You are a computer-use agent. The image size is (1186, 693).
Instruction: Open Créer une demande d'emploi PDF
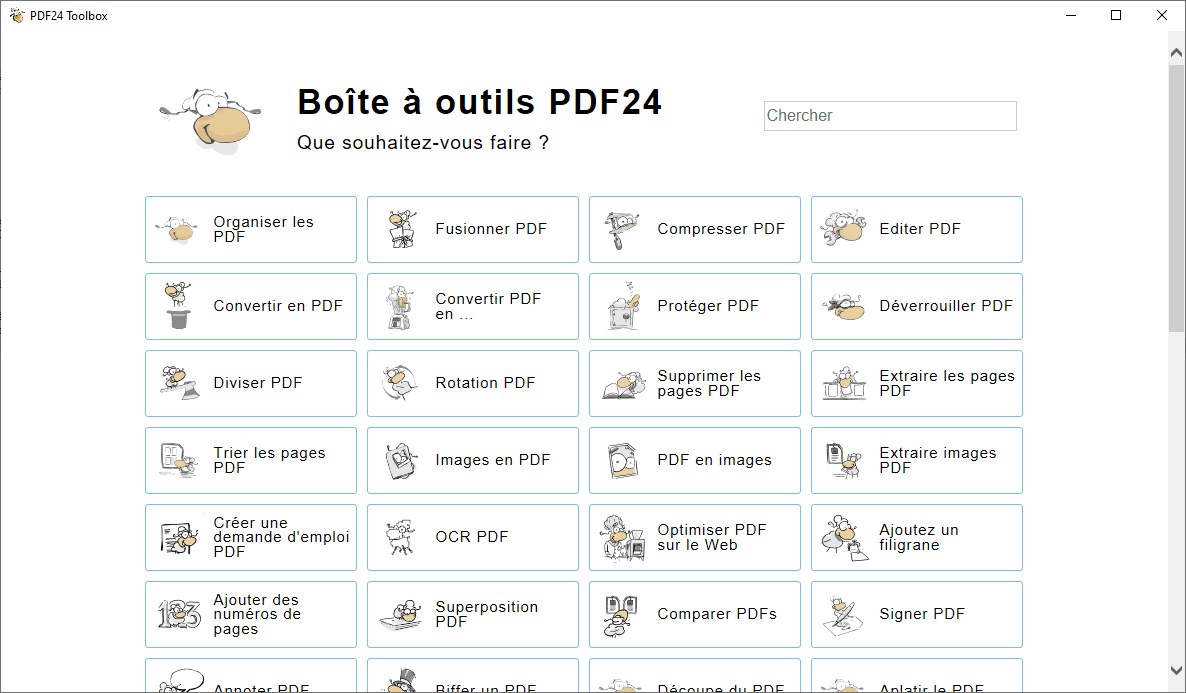coord(250,538)
